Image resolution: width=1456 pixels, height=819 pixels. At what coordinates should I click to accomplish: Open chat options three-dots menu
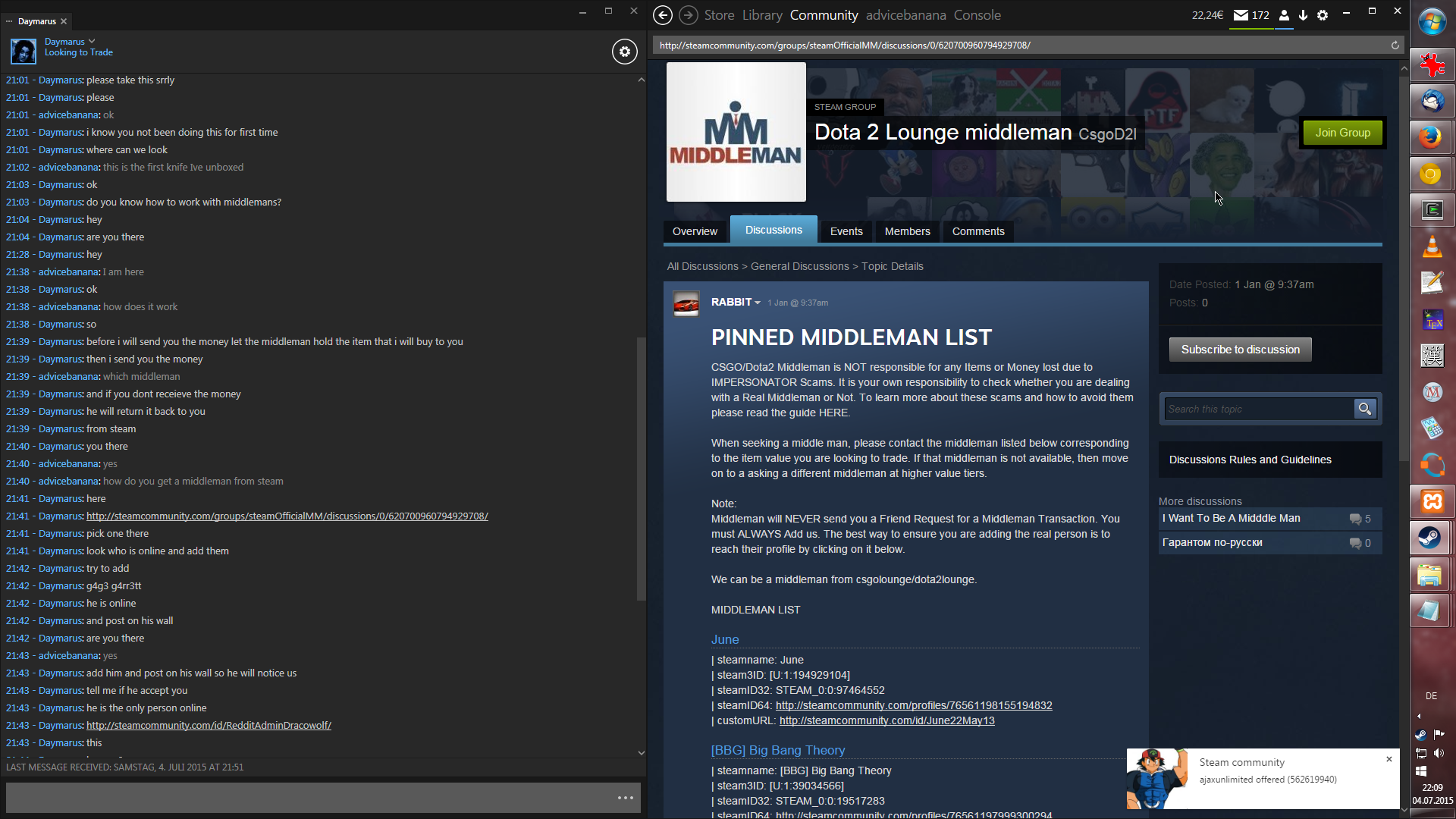(625, 798)
